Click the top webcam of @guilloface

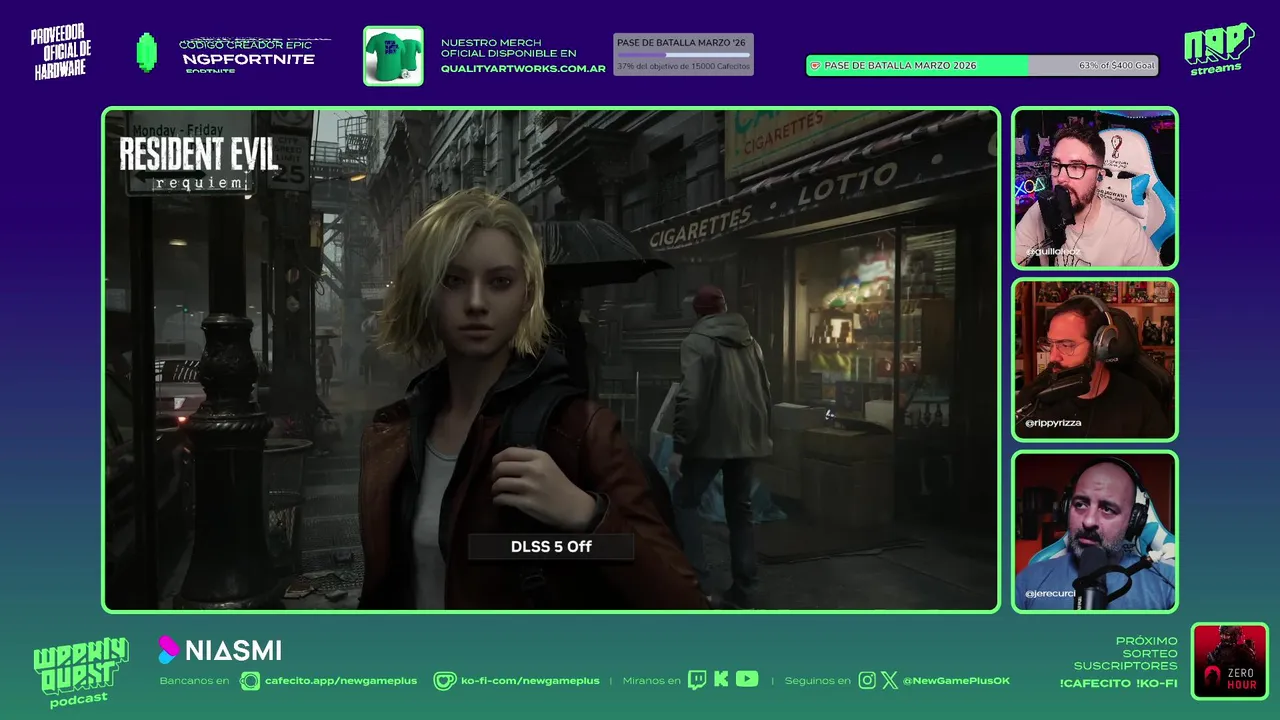pyautogui.click(x=1095, y=188)
